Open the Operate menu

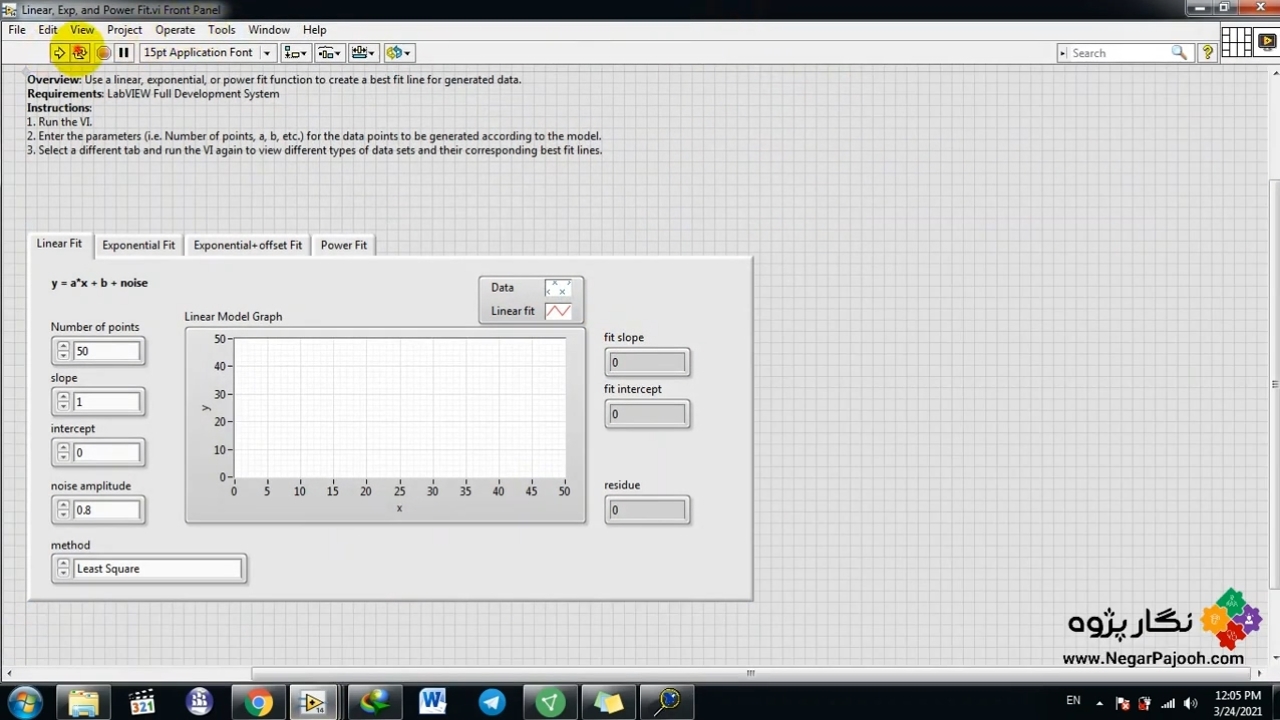pos(175,30)
